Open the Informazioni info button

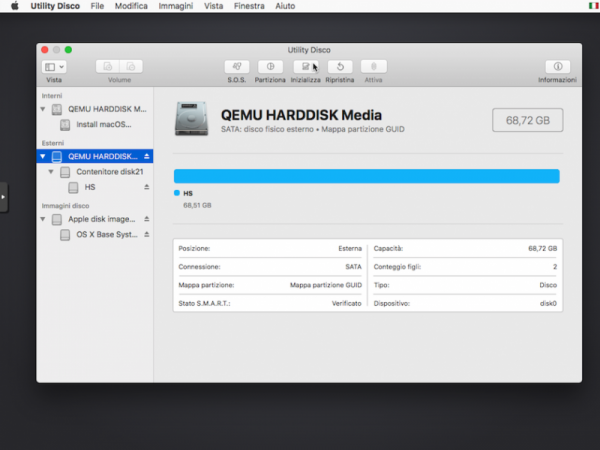557,66
